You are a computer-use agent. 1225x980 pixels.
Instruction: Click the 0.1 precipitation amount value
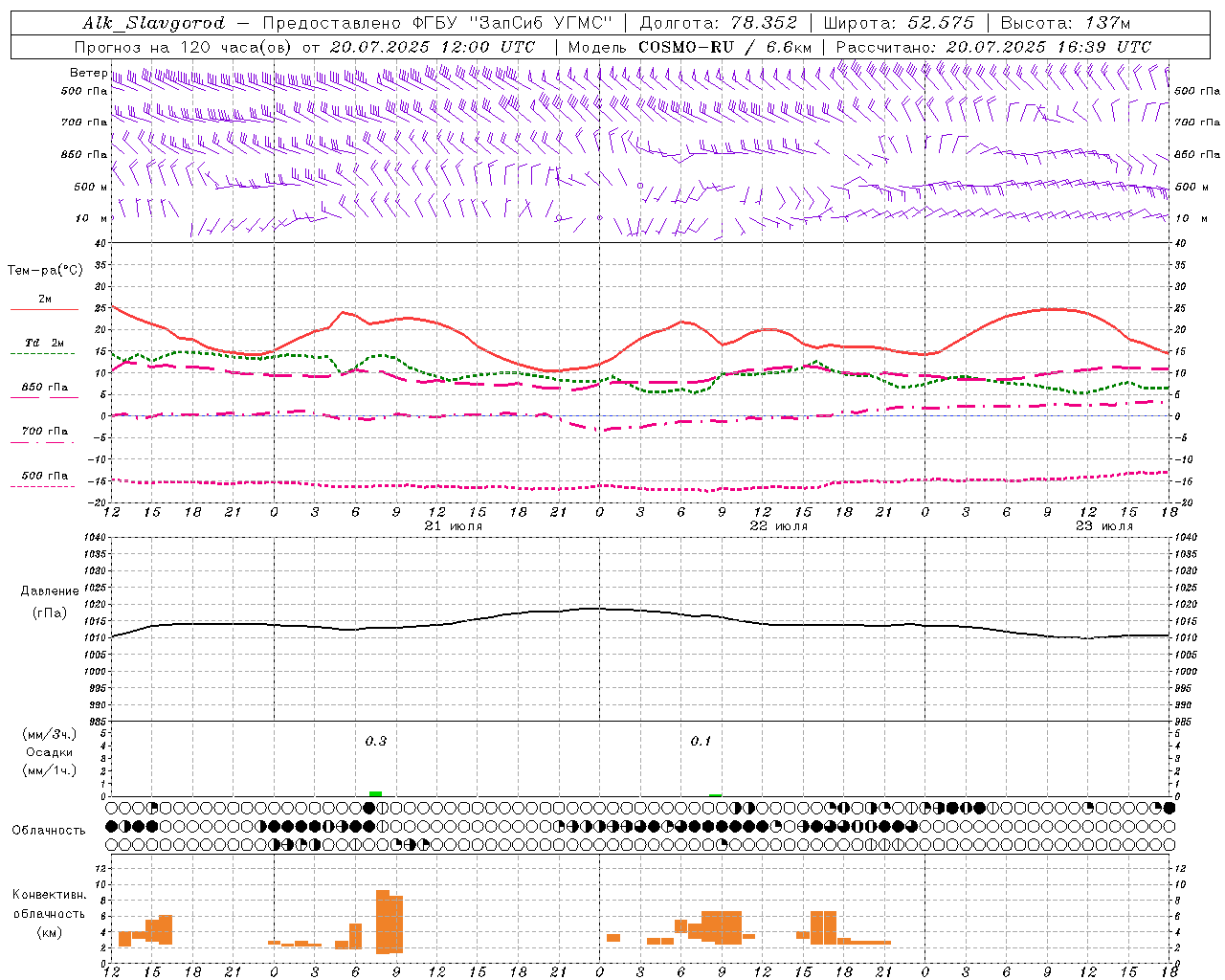[x=702, y=741]
